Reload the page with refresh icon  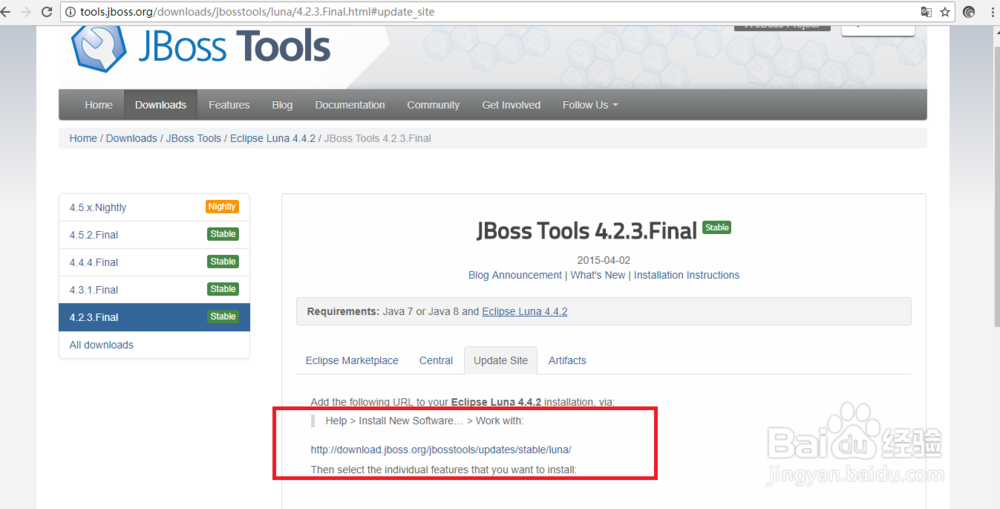47,11
